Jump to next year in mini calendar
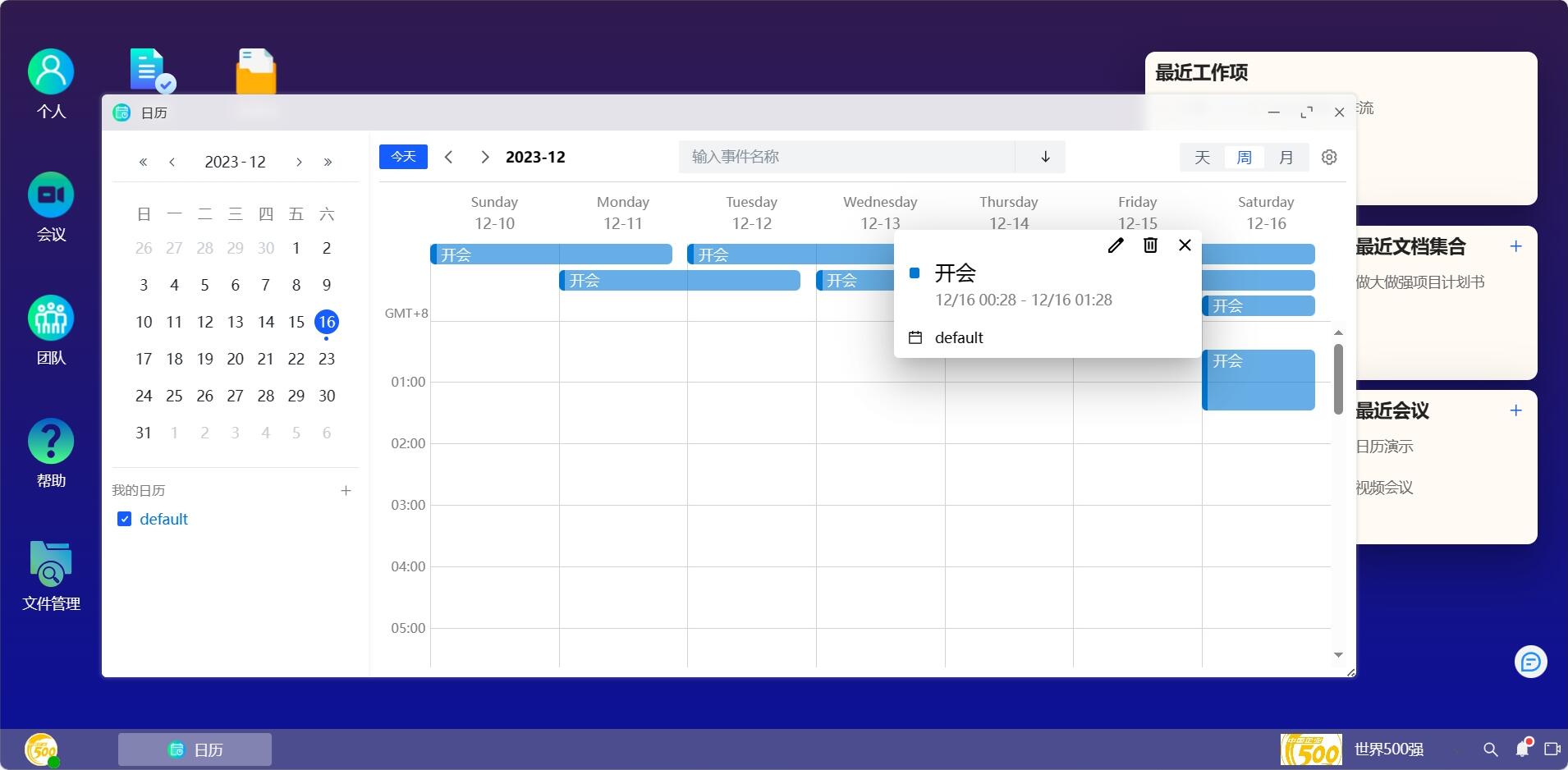 (328, 163)
